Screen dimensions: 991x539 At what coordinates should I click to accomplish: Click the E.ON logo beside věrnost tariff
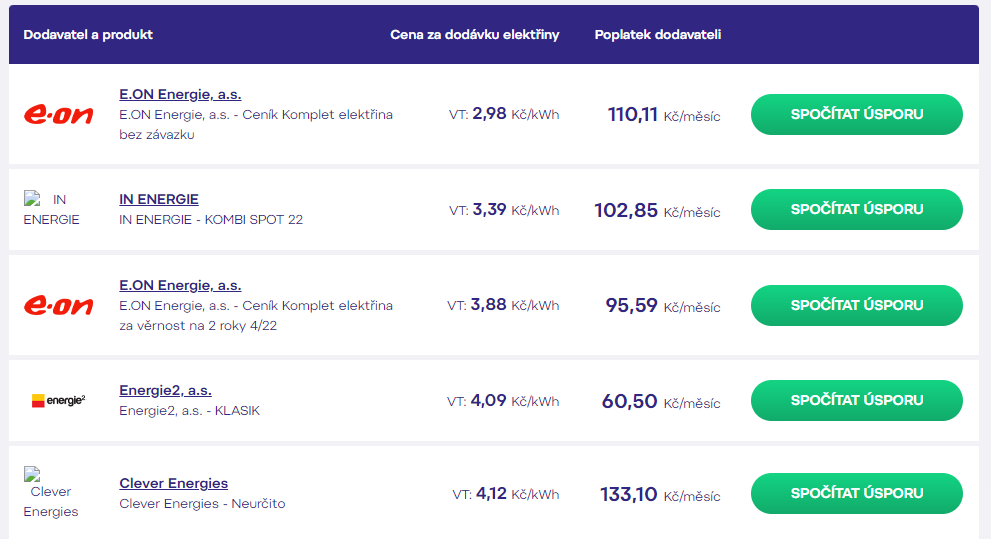pos(58,305)
